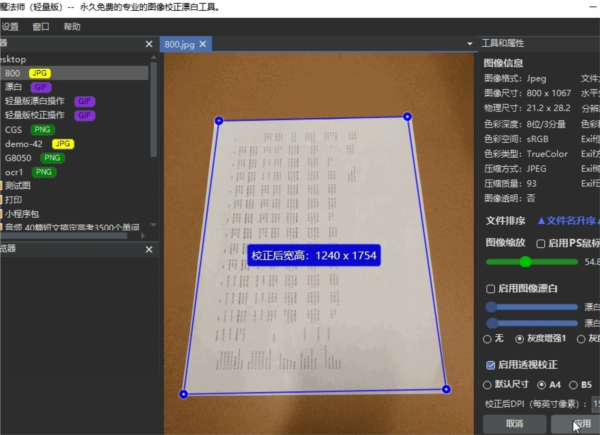This screenshot has width=600, height=435.
Task: Click the 应用 button
Action: point(576,424)
